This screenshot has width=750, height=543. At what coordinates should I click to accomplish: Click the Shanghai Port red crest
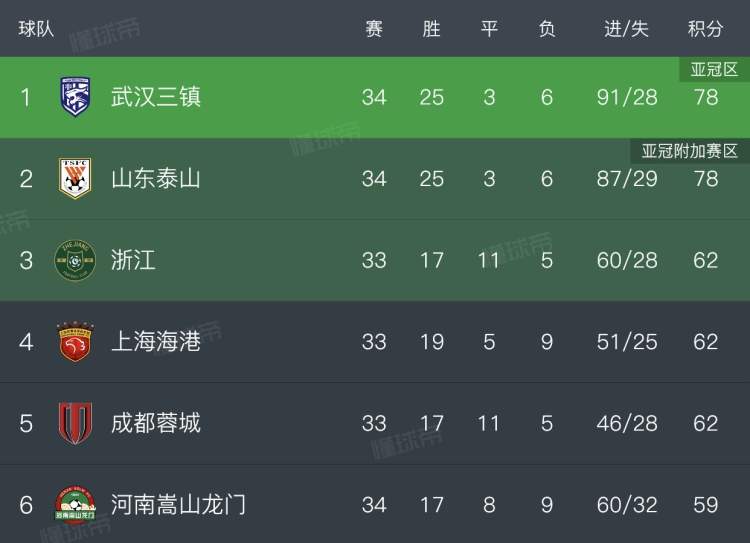coord(75,342)
